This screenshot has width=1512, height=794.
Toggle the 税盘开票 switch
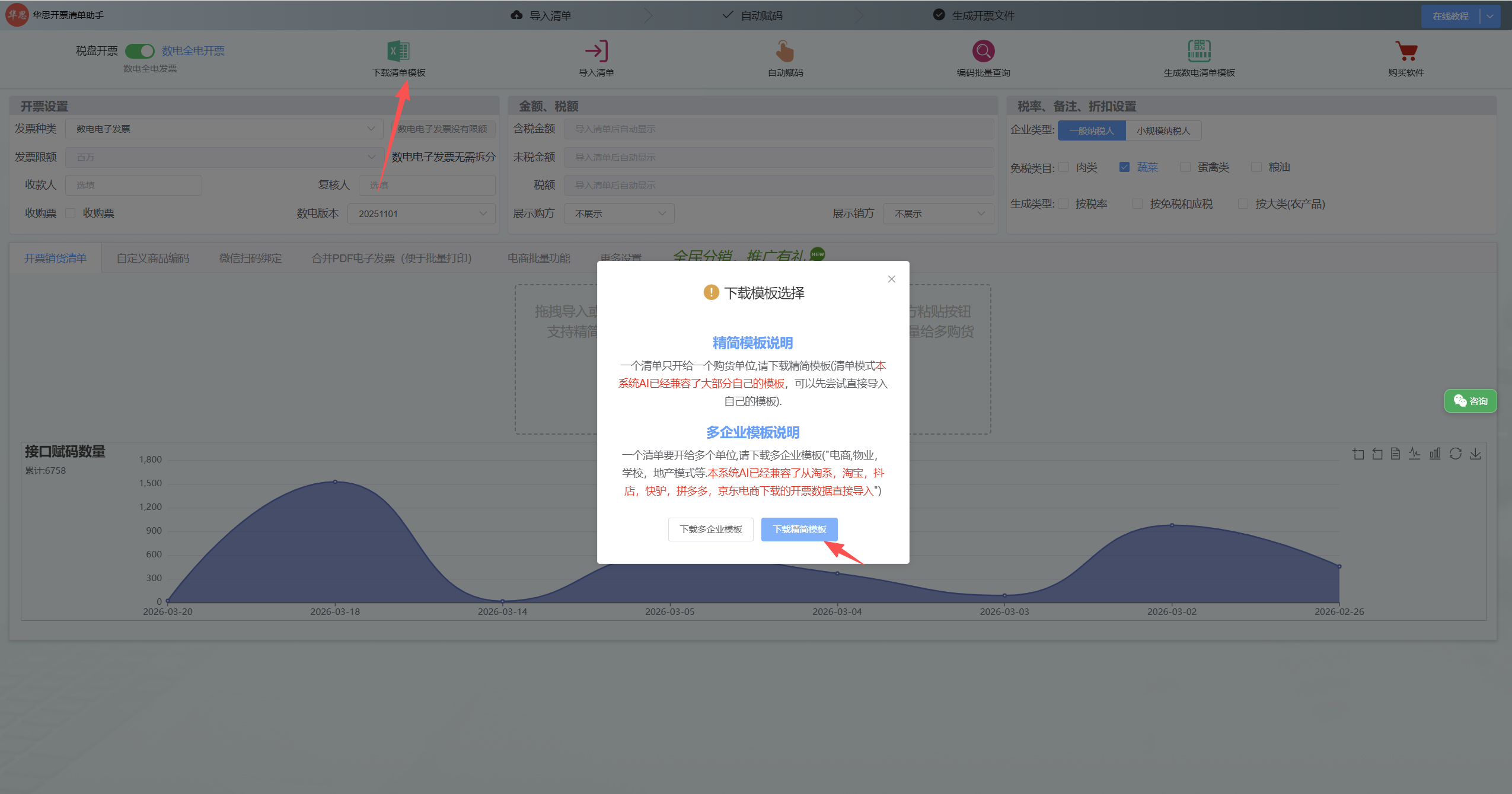tap(140, 52)
